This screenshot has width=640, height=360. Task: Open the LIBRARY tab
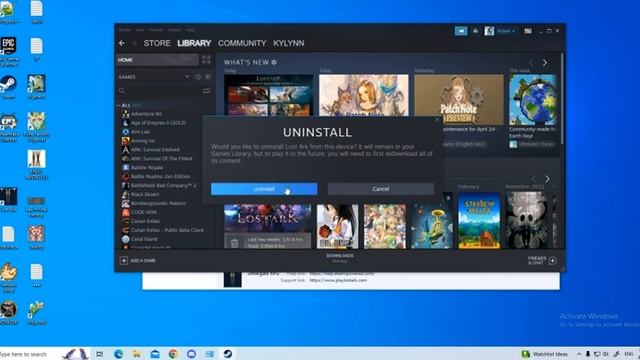[x=194, y=43]
